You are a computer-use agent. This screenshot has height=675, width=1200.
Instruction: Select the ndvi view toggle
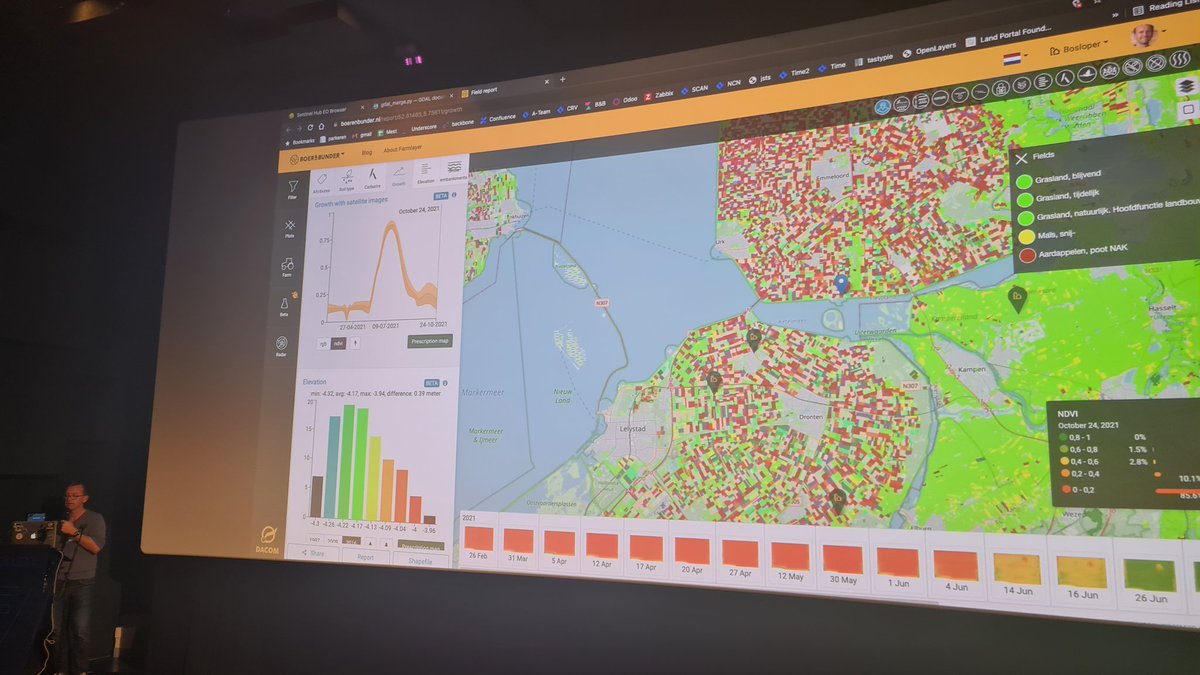pos(338,344)
